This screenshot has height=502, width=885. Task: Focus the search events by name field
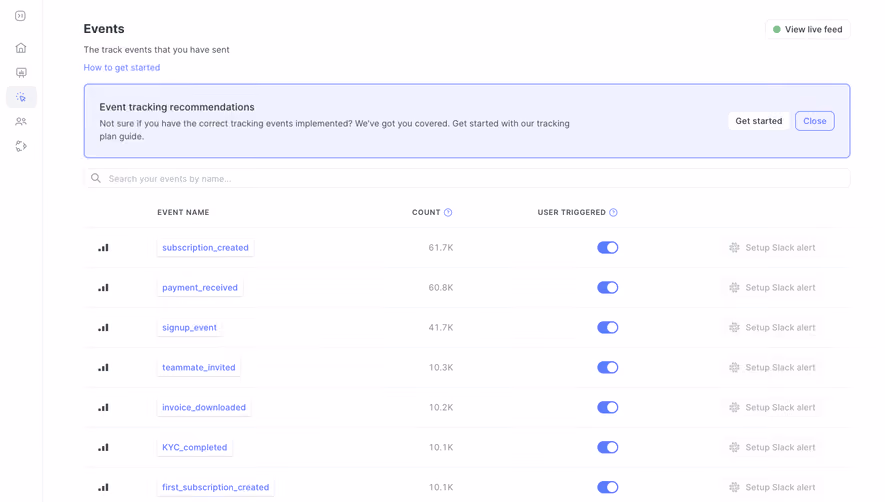[x=467, y=178]
